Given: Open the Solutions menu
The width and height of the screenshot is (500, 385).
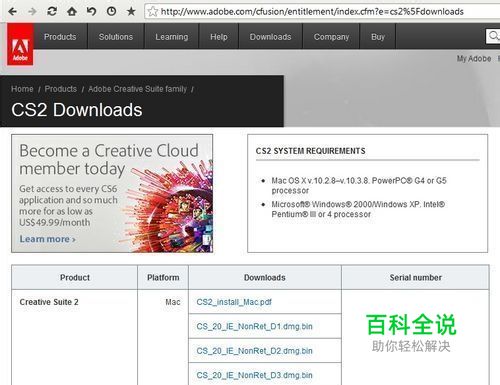Looking at the screenshot, I should pyautogui.click(x=116, y=37).
